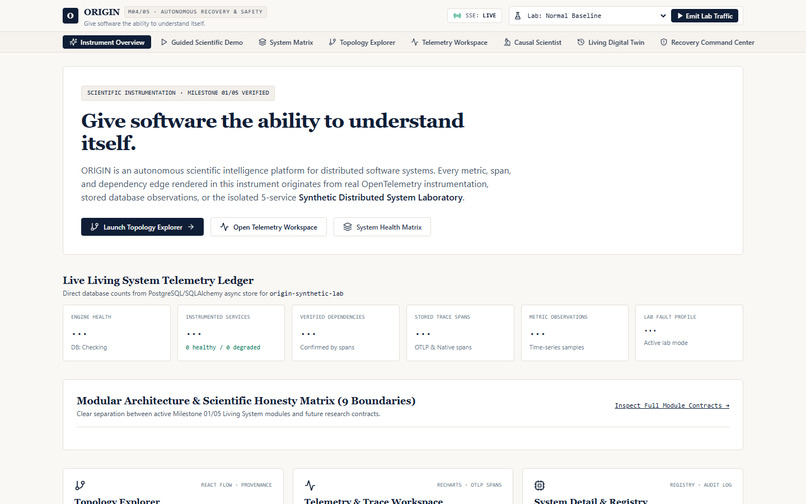Switch to Causal Scientist tab
The image size is (806, 504).
(x=533, y=42)
